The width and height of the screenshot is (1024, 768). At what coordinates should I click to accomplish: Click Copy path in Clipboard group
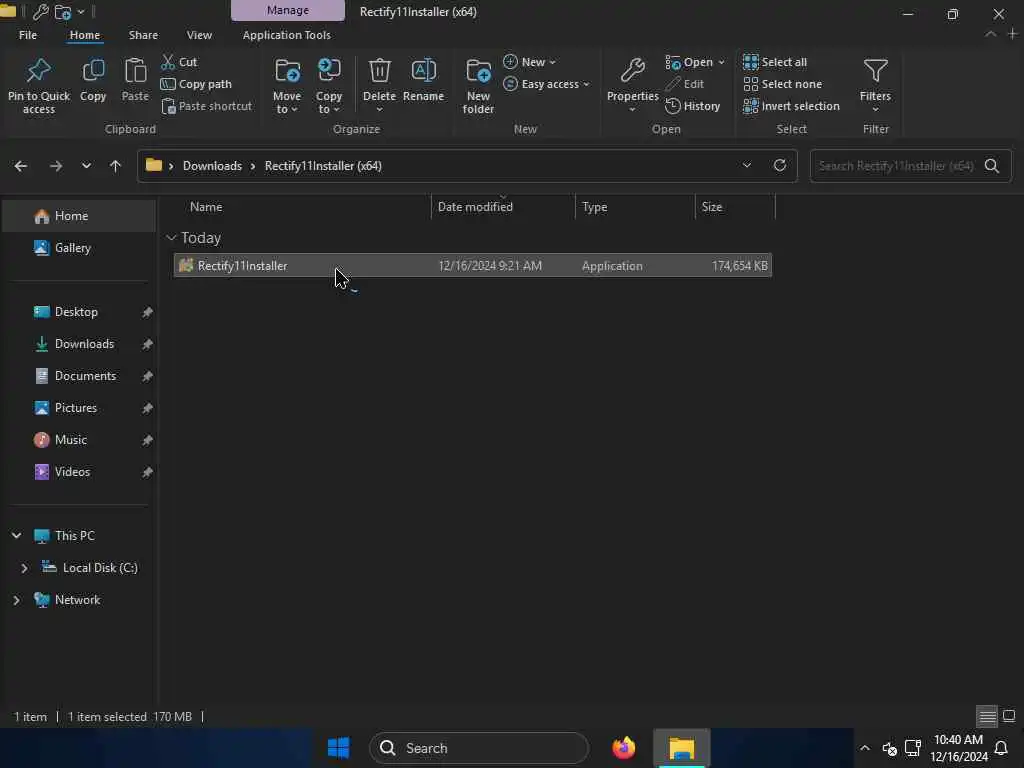pyautogui.click(x=196, y=84)
